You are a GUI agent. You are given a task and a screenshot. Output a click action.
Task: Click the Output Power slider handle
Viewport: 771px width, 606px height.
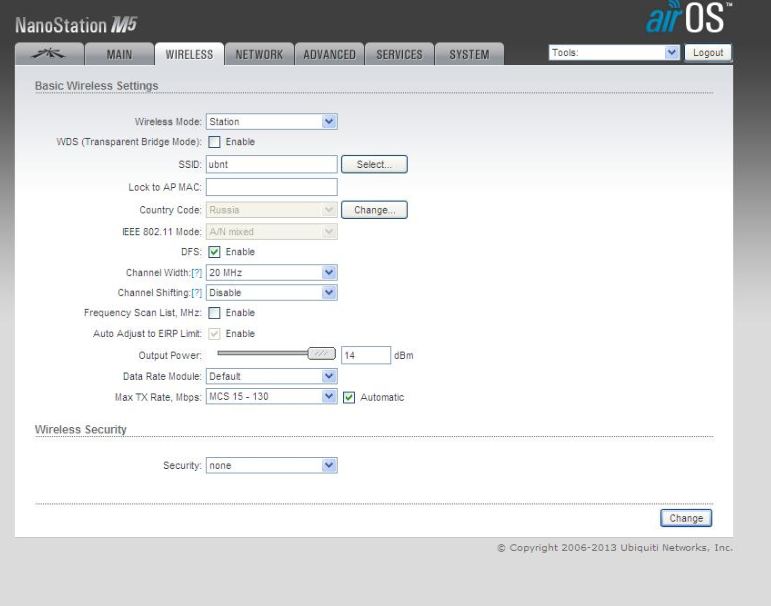click(x=321, y=354)
